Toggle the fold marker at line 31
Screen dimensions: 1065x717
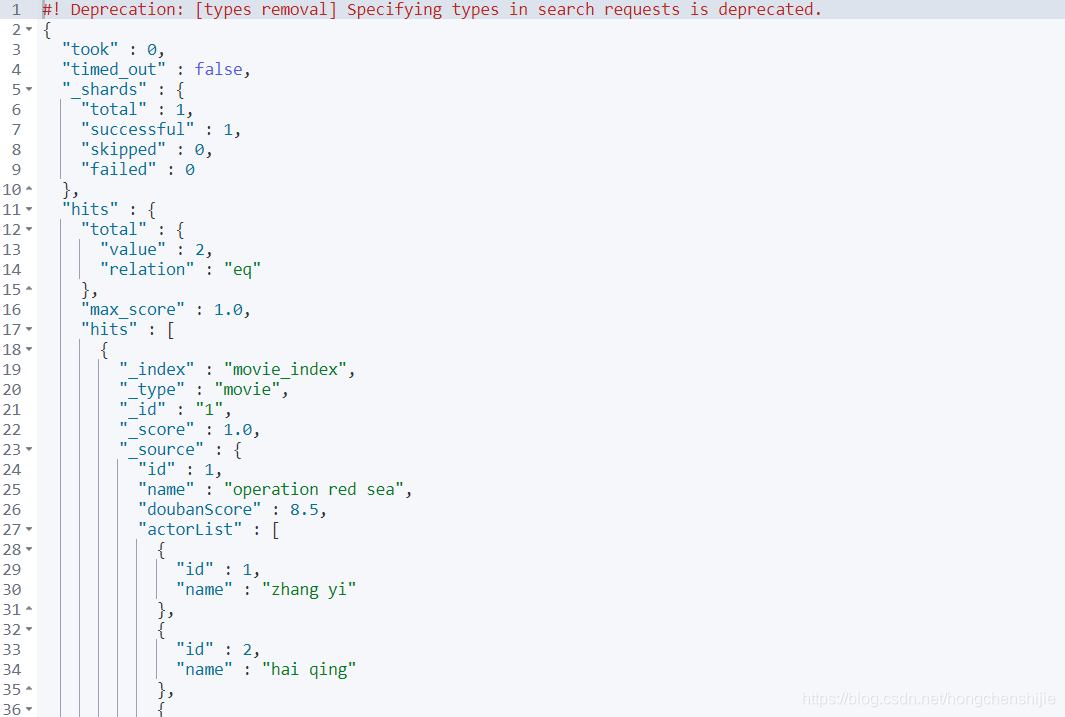[x=29, y=608]
